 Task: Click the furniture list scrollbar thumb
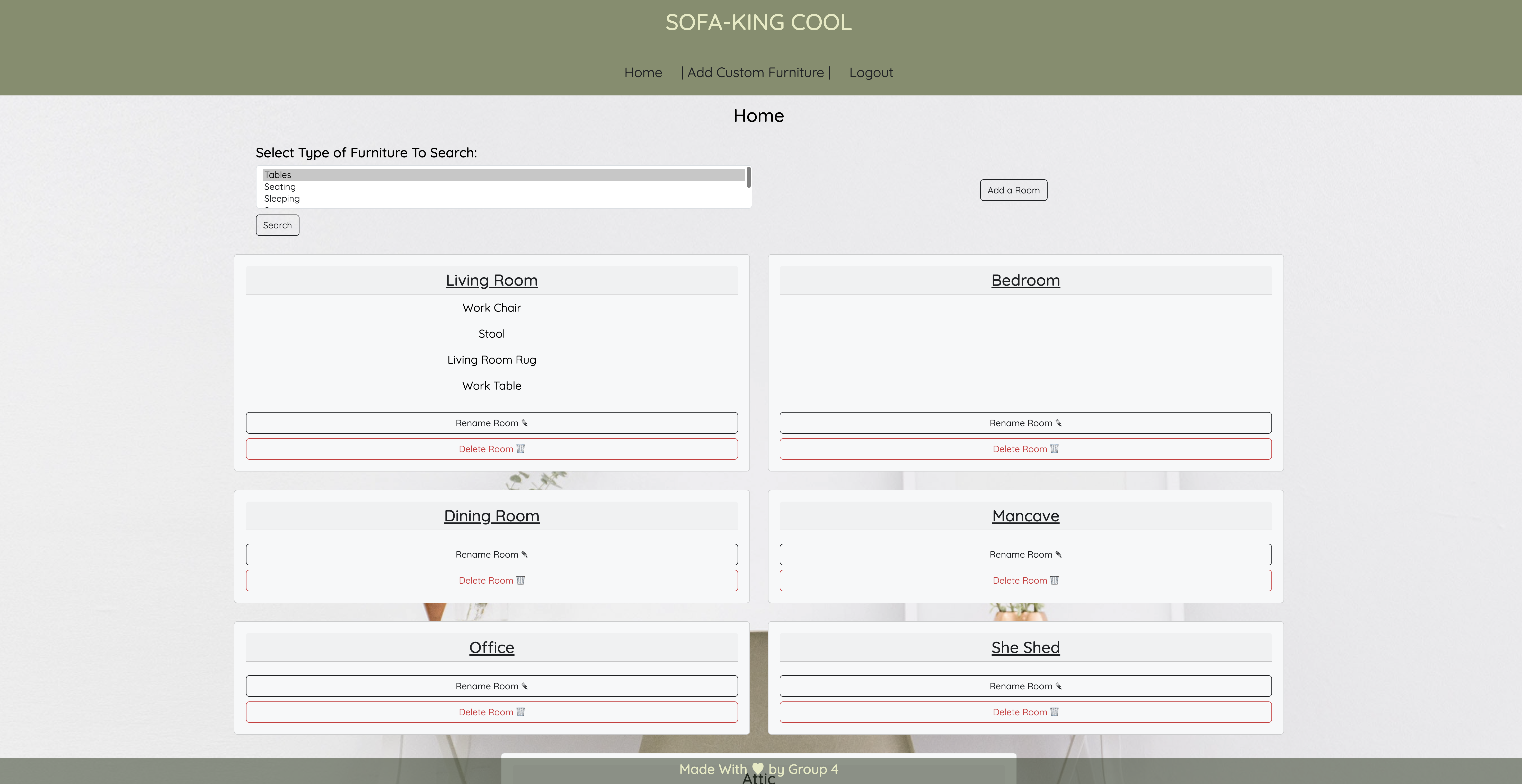coord(749,177)
